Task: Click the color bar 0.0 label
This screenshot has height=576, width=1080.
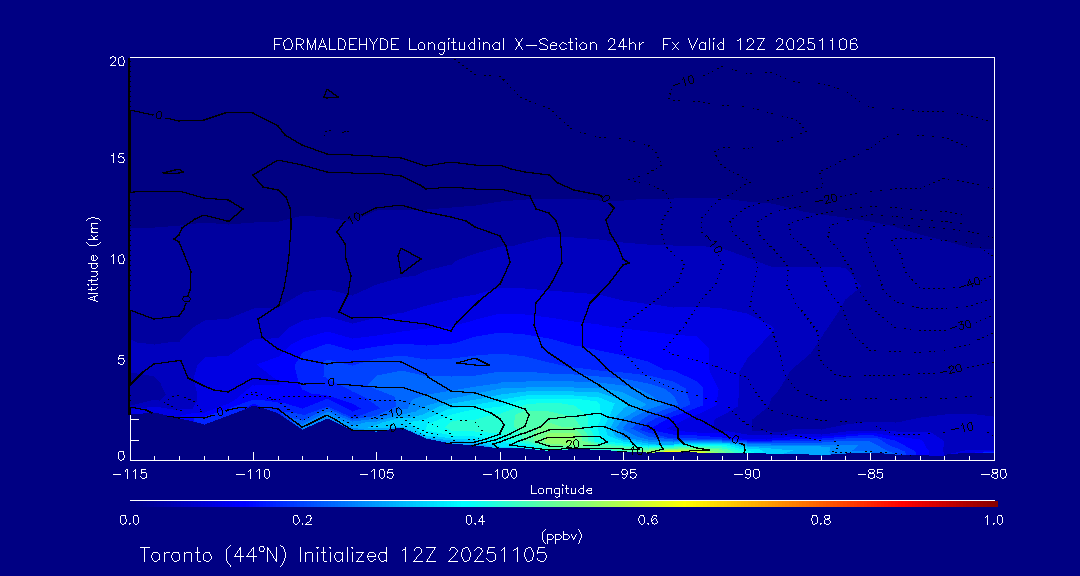Action: coord(129,520)
